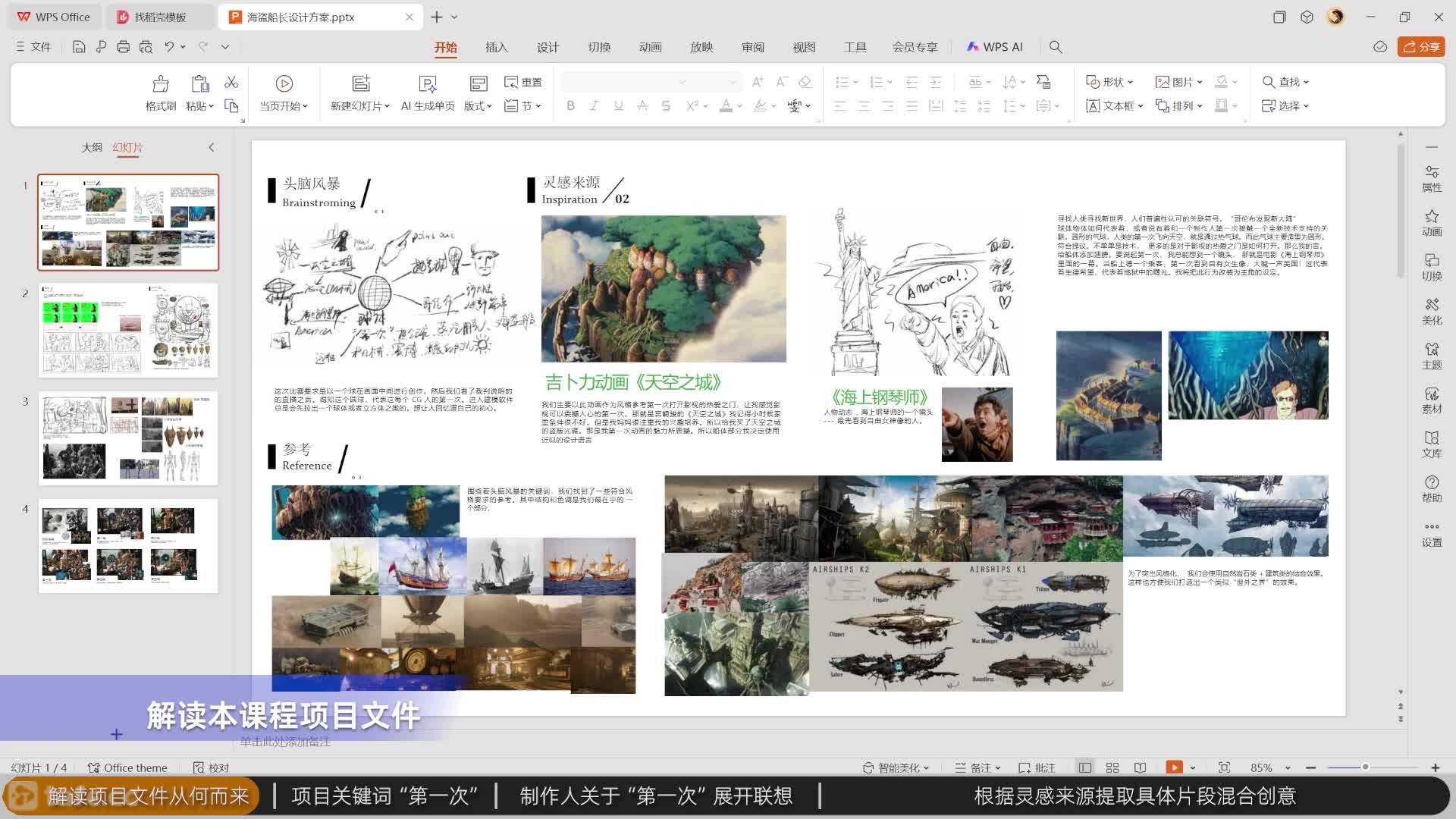Expand the 节 section dropdown
Image resolution: width=1456 pixels, height=819 pixels.
[x=538, y=106]
